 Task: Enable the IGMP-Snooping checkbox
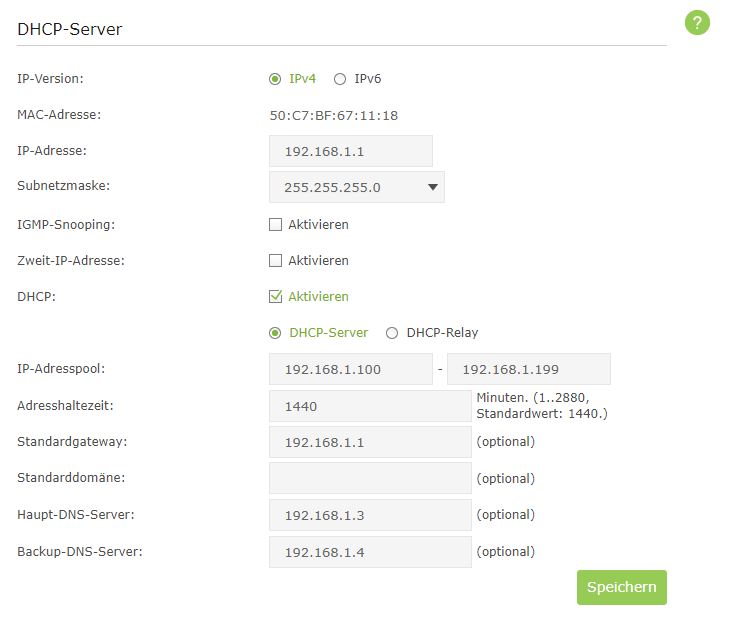click(x=276, y=225)
